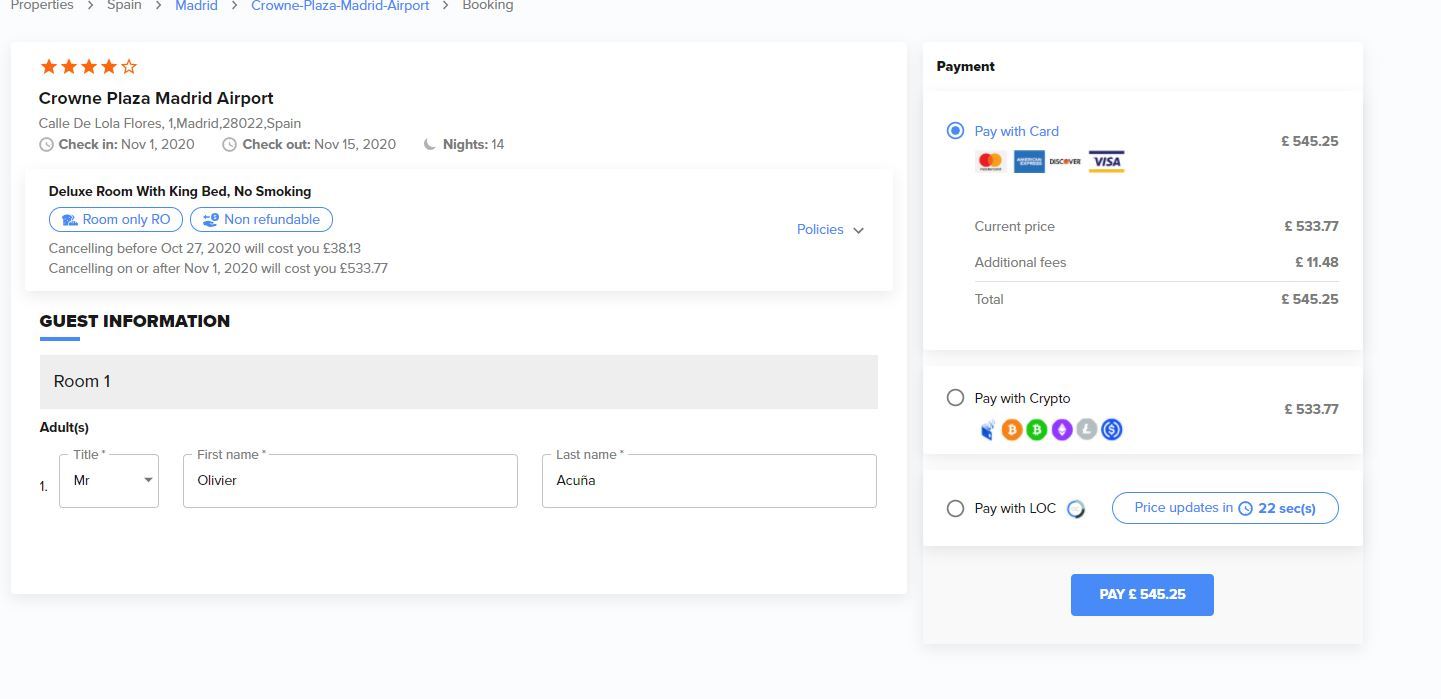Click the hand-coin icon in Non refundable
The image size is (1441, 699).
pos(211,220)
